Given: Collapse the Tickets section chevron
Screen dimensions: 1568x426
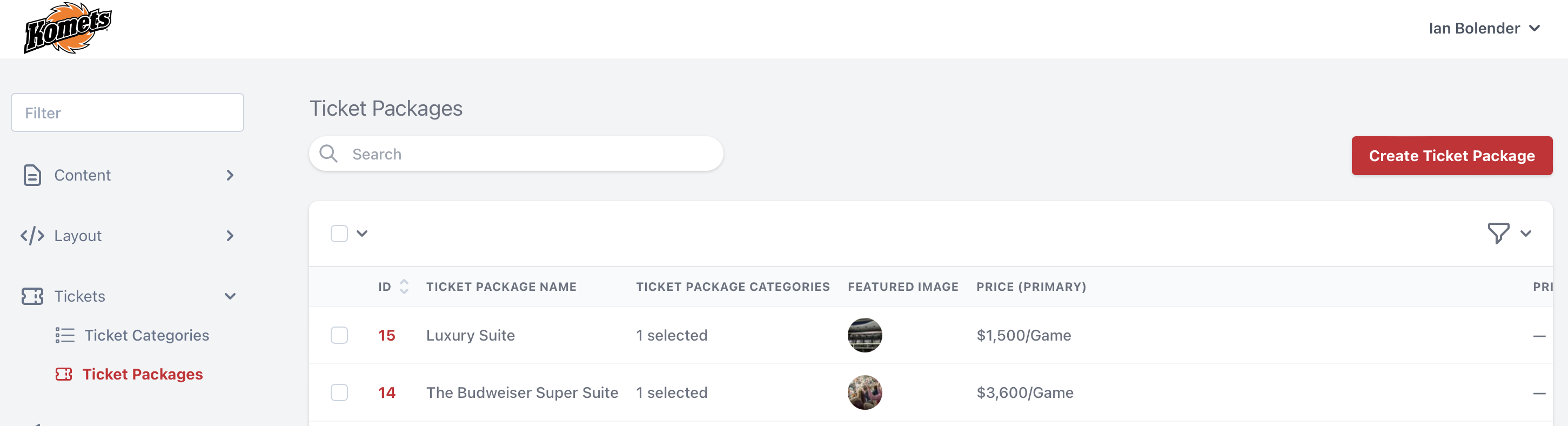Looking at the screenshot, I should coord(230,296).
